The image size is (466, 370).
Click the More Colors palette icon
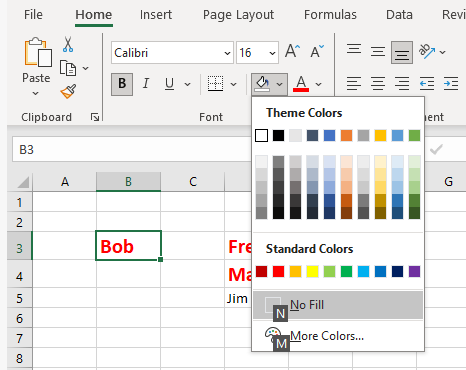tap(273, 334)
